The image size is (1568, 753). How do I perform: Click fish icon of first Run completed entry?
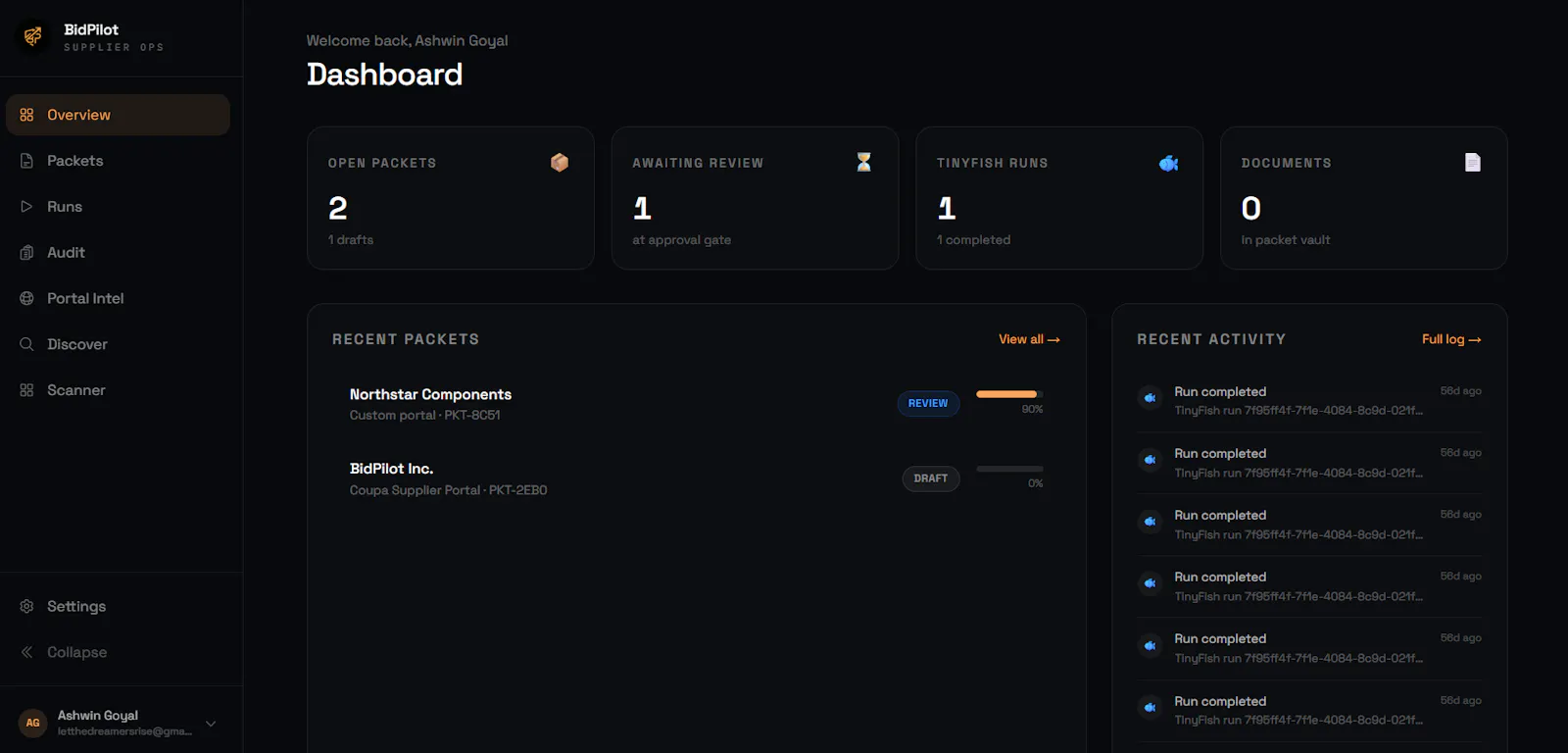coord(1150,398)
